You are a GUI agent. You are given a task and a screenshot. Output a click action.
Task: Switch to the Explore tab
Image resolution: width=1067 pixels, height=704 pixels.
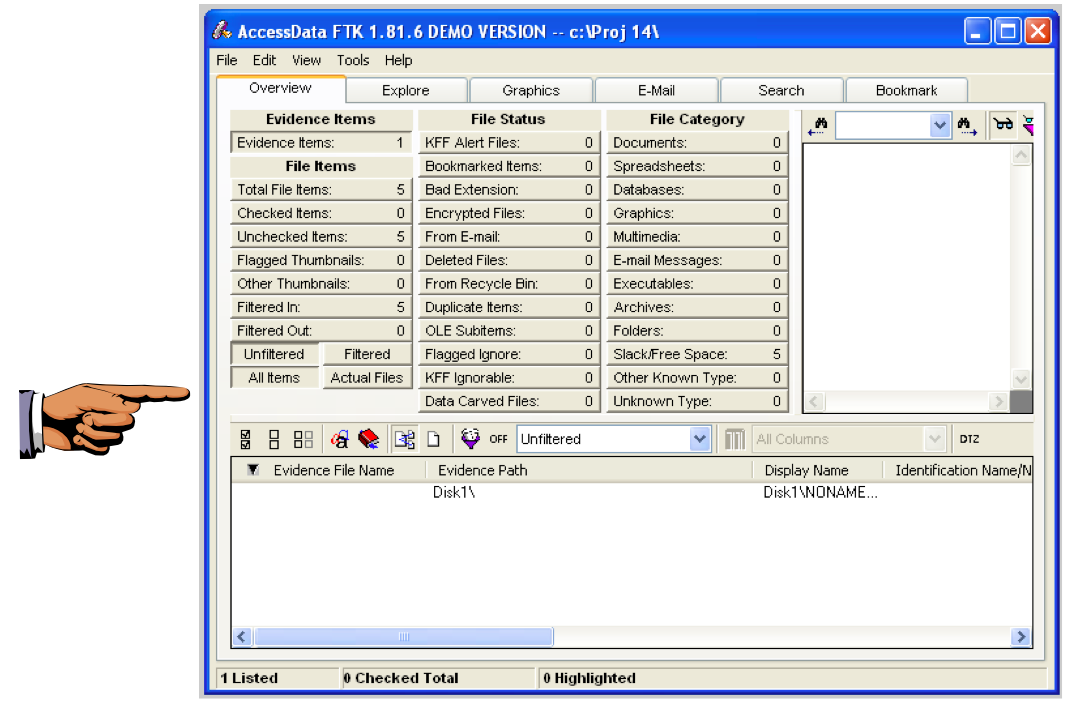coord(406,91)
